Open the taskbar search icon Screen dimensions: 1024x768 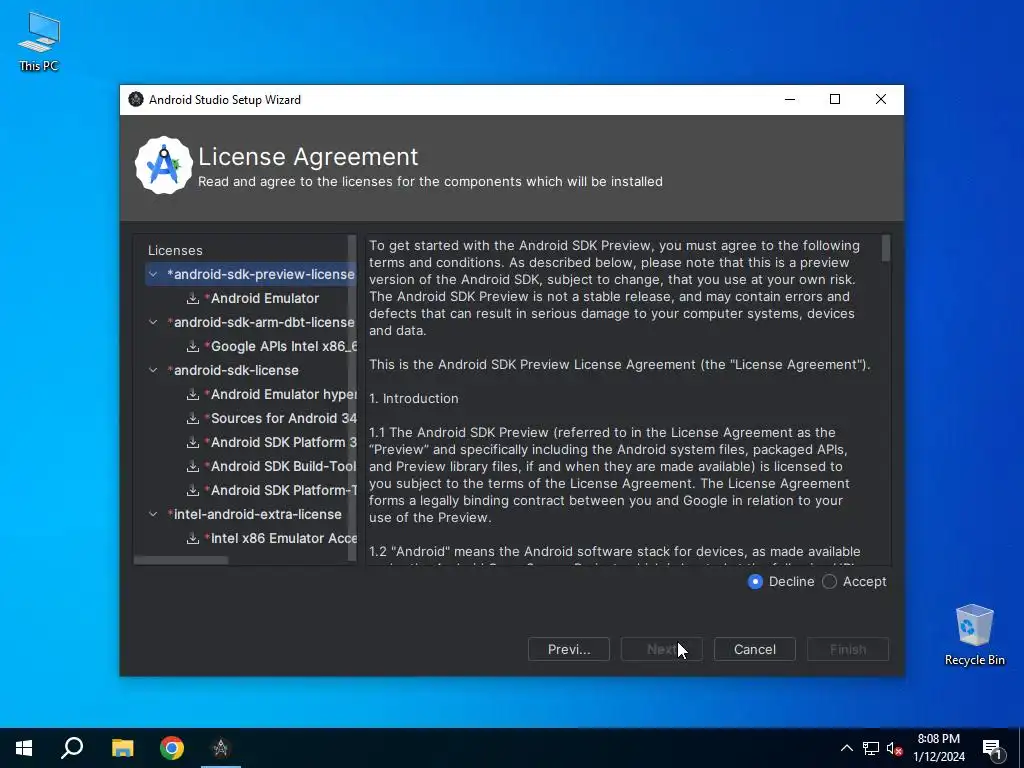[x=72, y=748]
